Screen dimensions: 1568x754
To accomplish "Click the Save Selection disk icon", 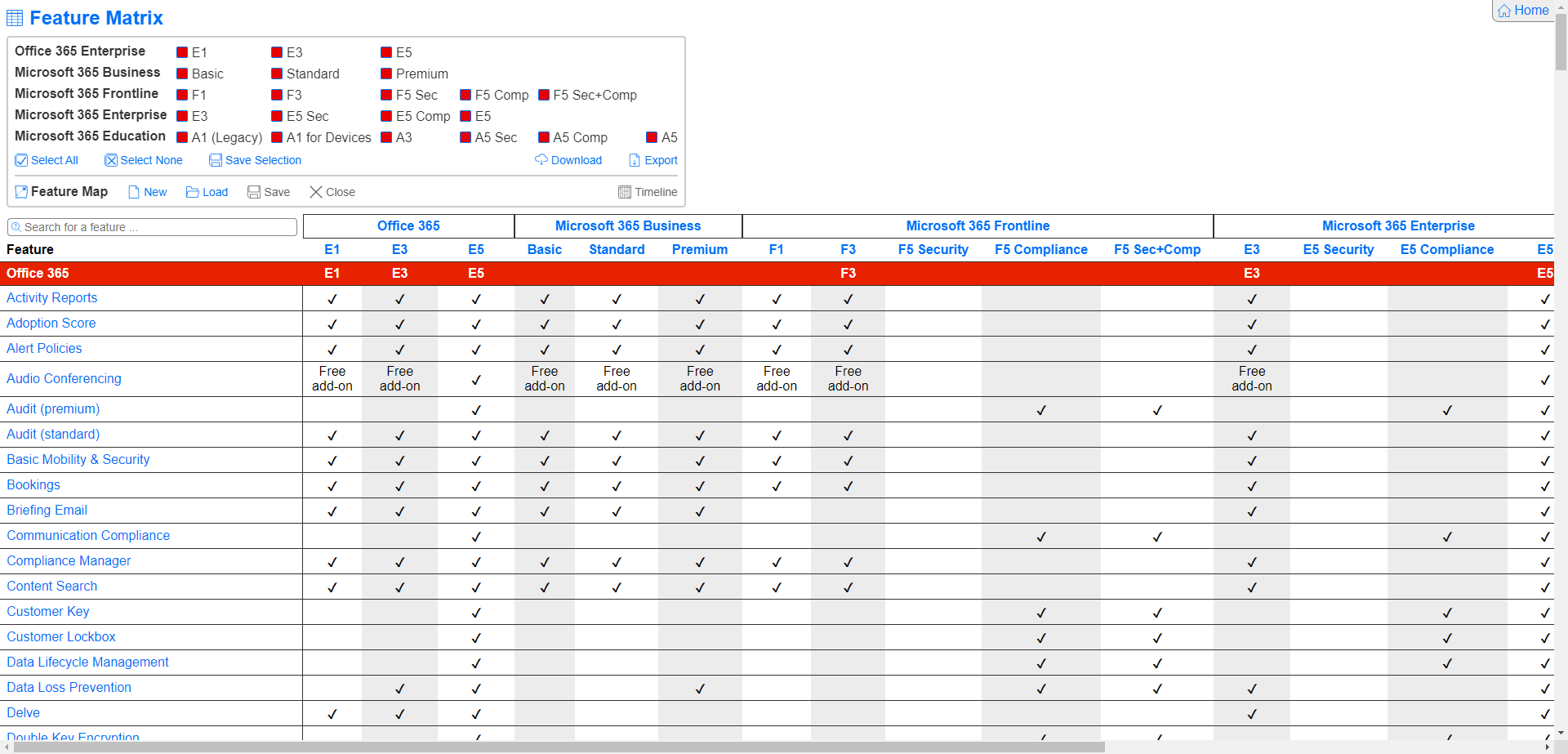I will point(216,160).
